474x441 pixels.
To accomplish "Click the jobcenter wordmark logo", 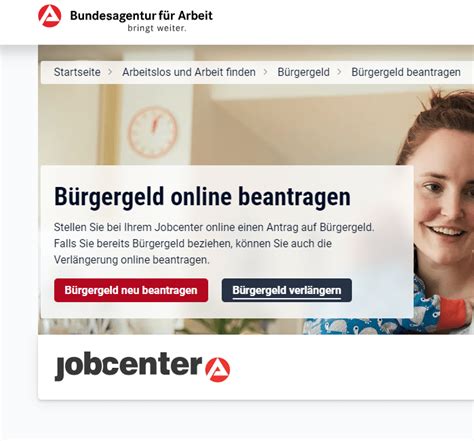I will (129, 366).
